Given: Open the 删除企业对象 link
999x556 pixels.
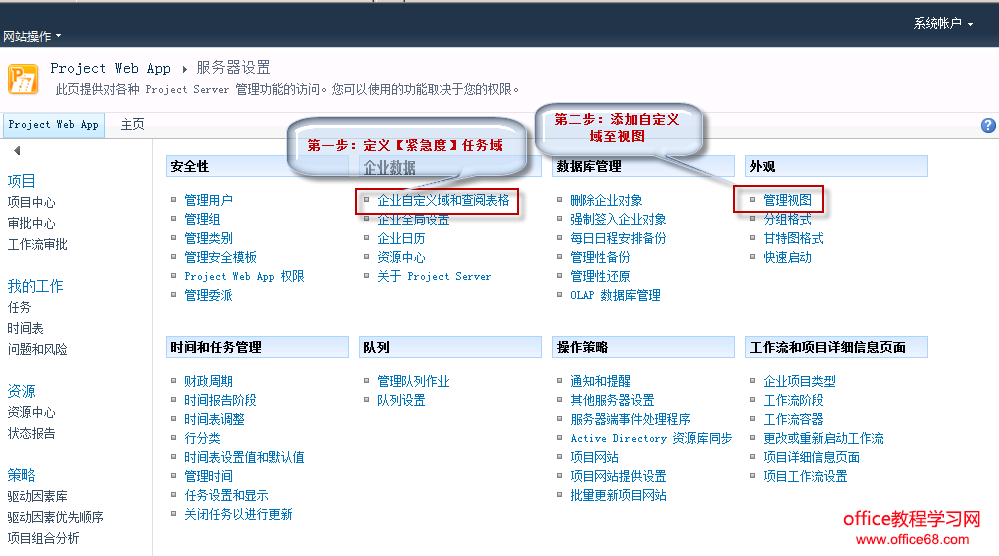Looking at the screenshot, I should coord(606,200).
